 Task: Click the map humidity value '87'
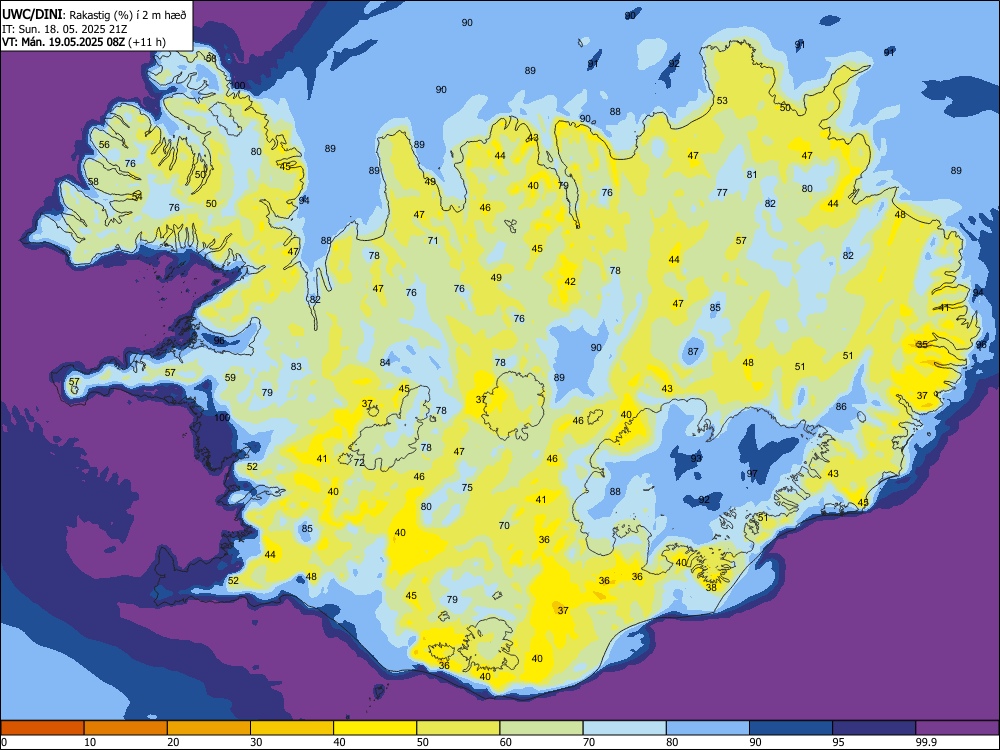point(693,351)
